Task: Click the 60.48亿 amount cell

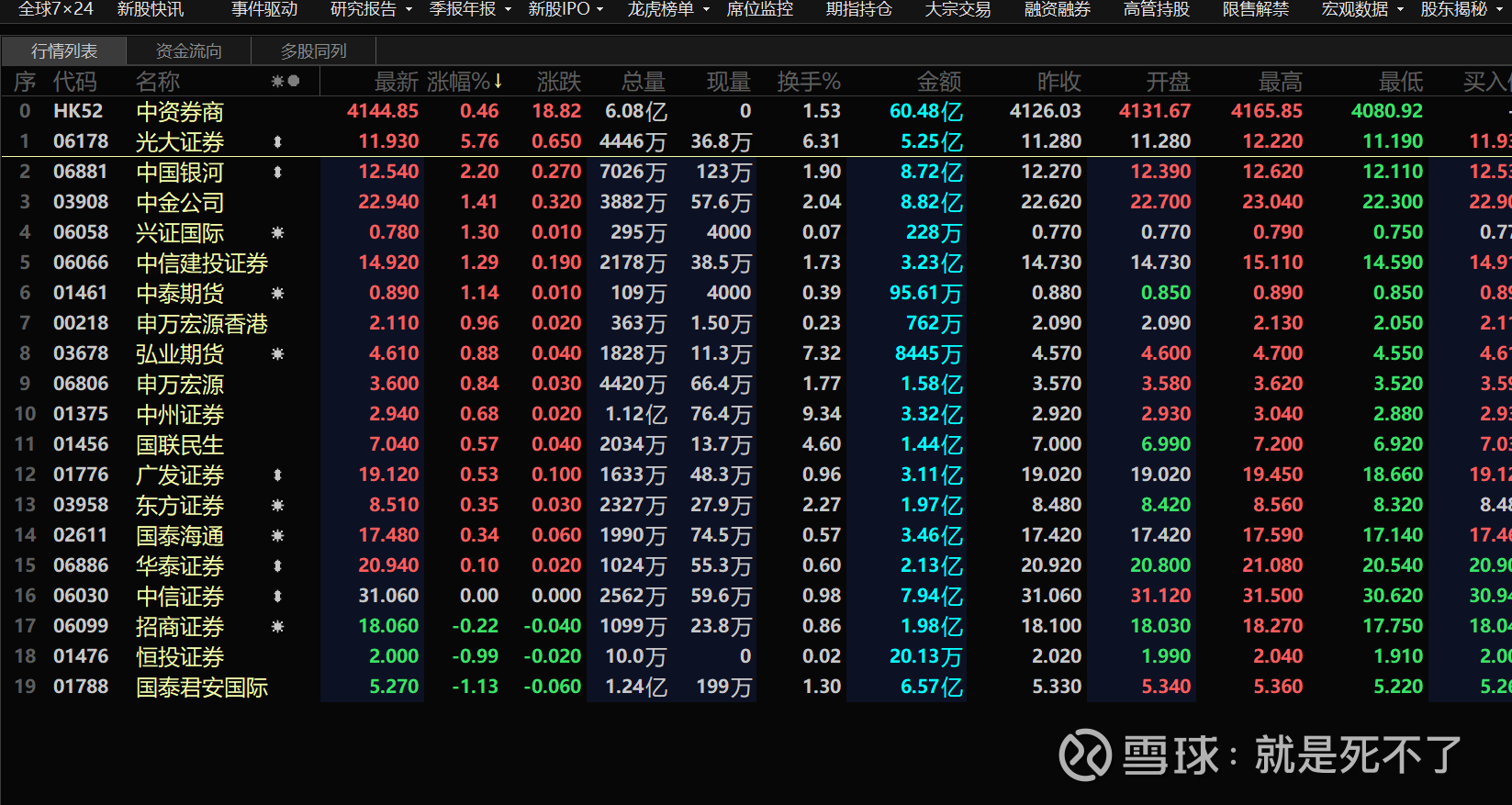Action: 926,112
